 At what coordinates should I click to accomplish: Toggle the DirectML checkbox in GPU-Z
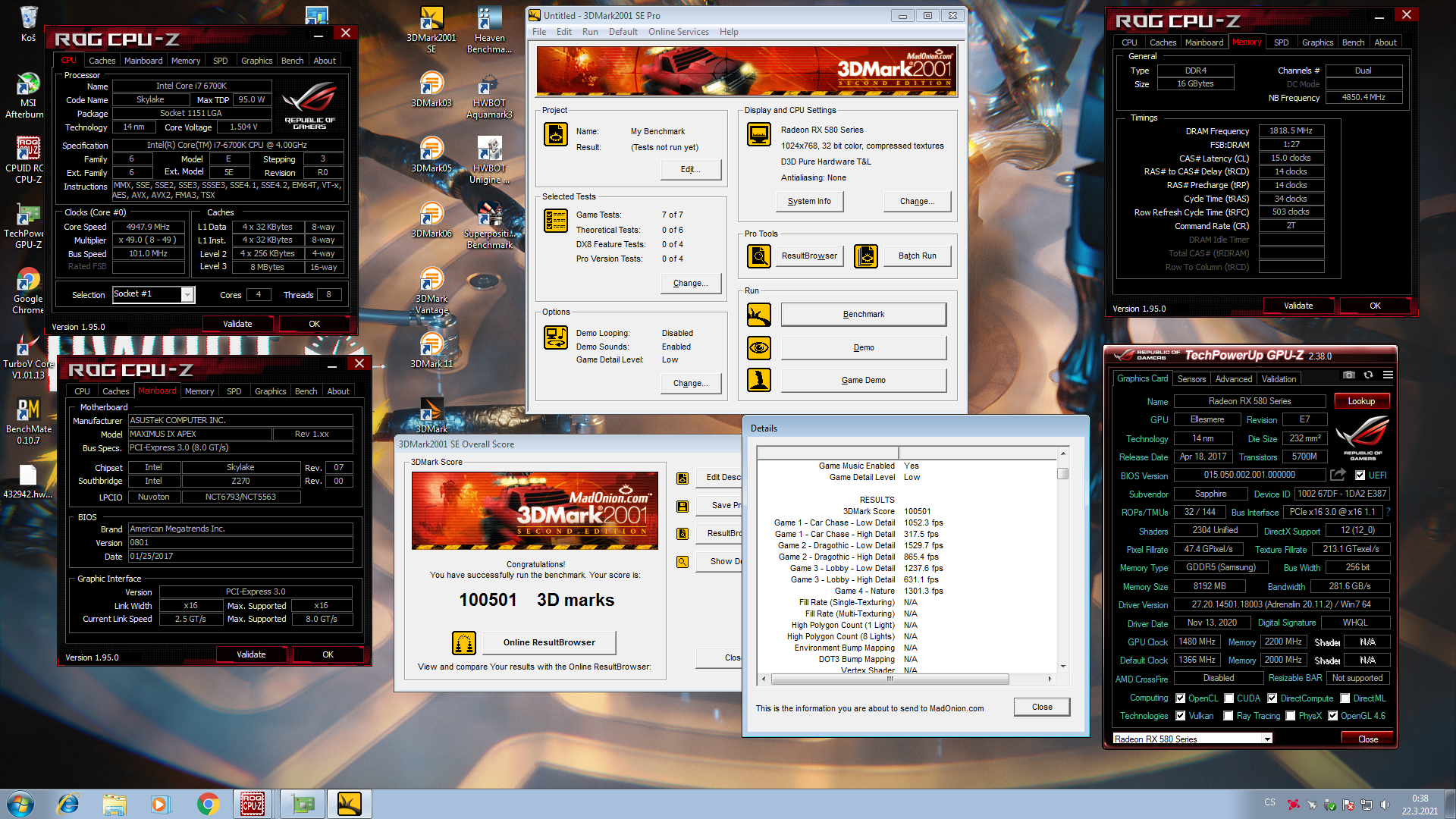click(1345, 698)
